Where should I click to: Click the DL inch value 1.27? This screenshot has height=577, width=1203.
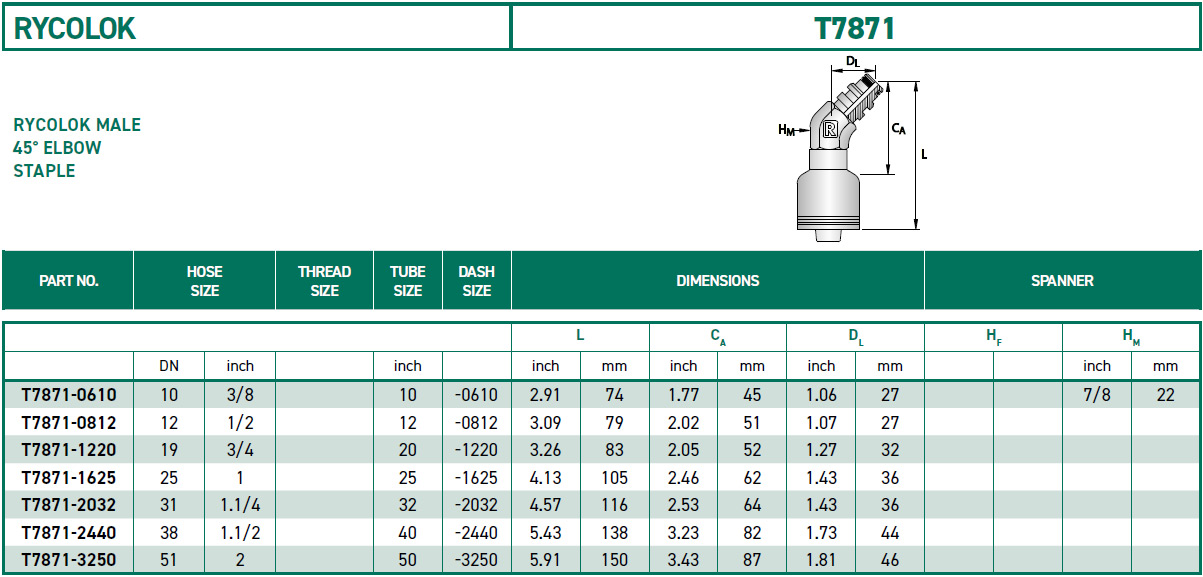coord(821,450)
